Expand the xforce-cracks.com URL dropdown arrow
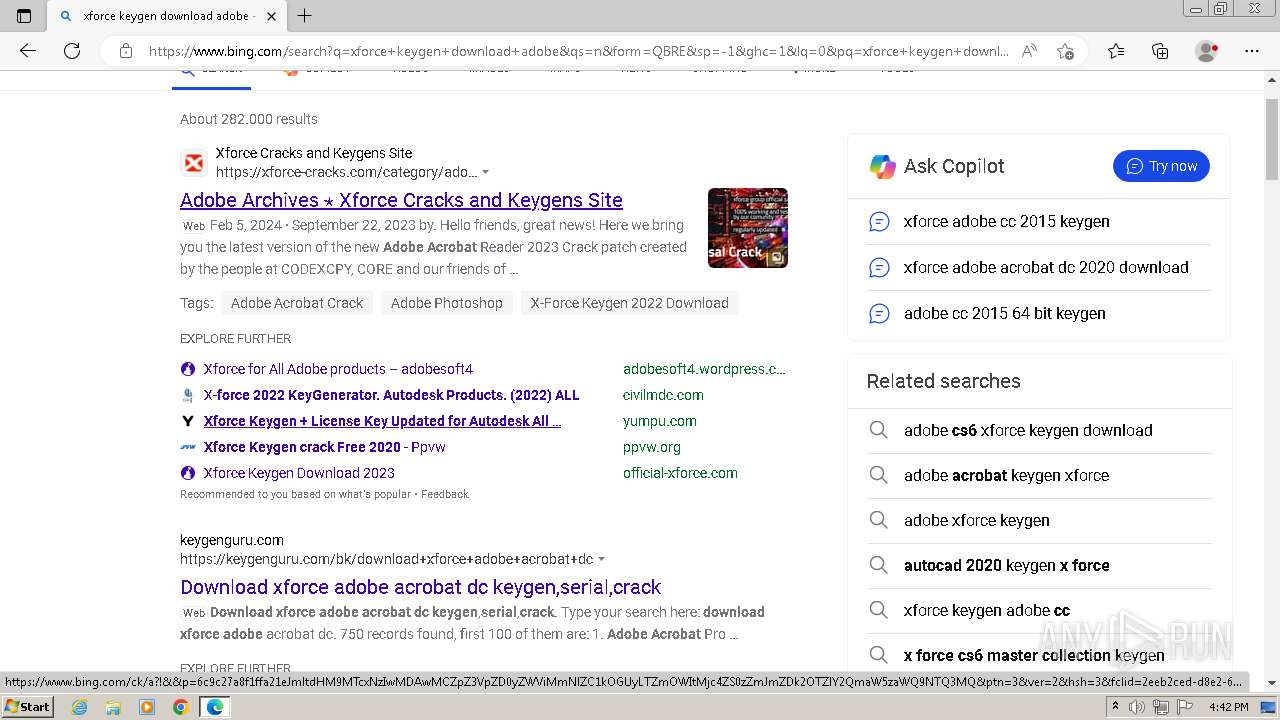 pos(486,173)
